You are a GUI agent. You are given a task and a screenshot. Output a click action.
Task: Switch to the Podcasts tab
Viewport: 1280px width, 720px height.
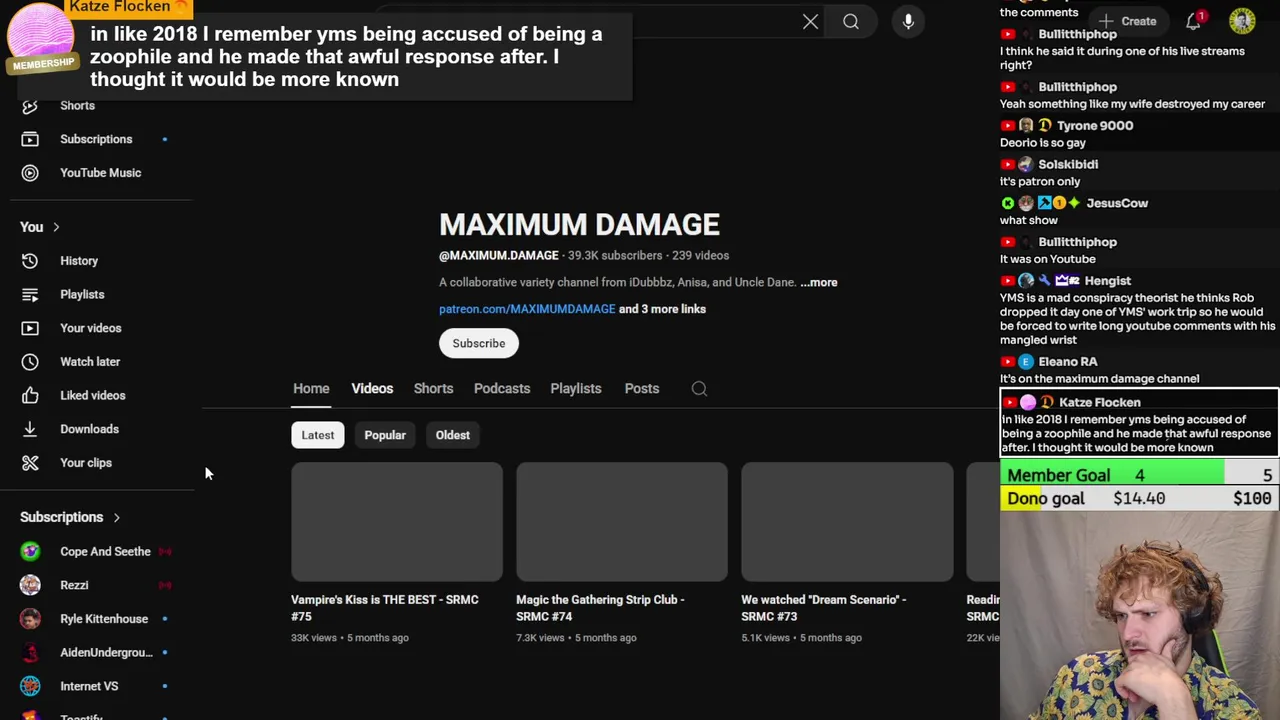point(501,388)
